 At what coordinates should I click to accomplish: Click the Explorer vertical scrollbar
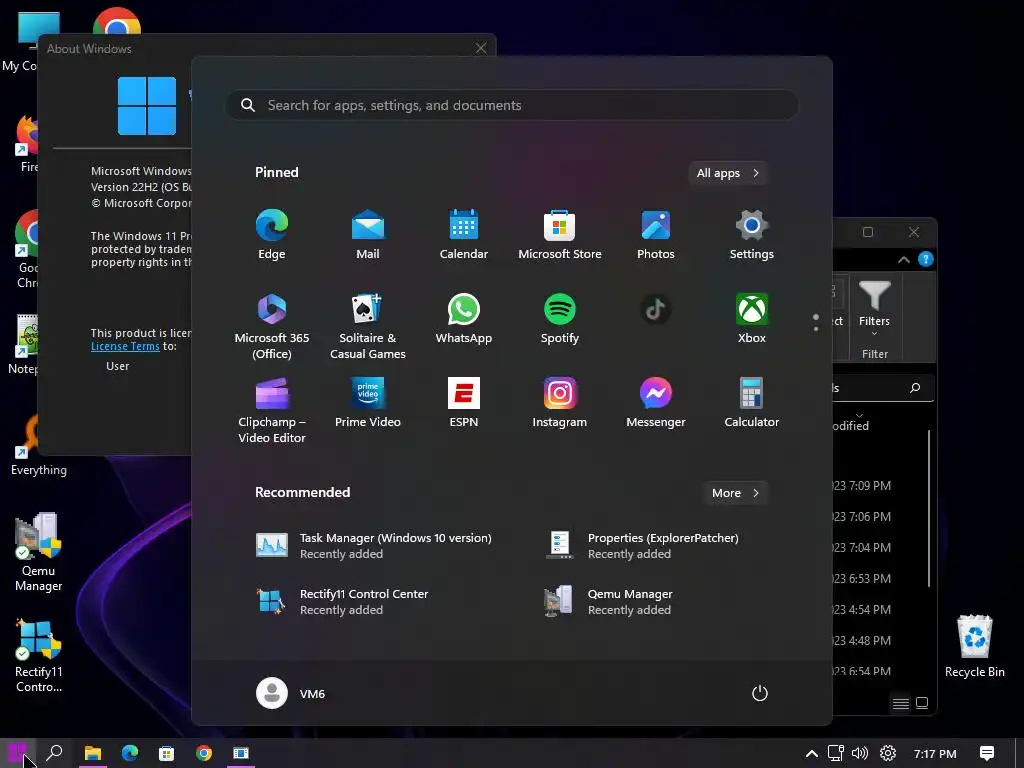[x=929, y=508]
